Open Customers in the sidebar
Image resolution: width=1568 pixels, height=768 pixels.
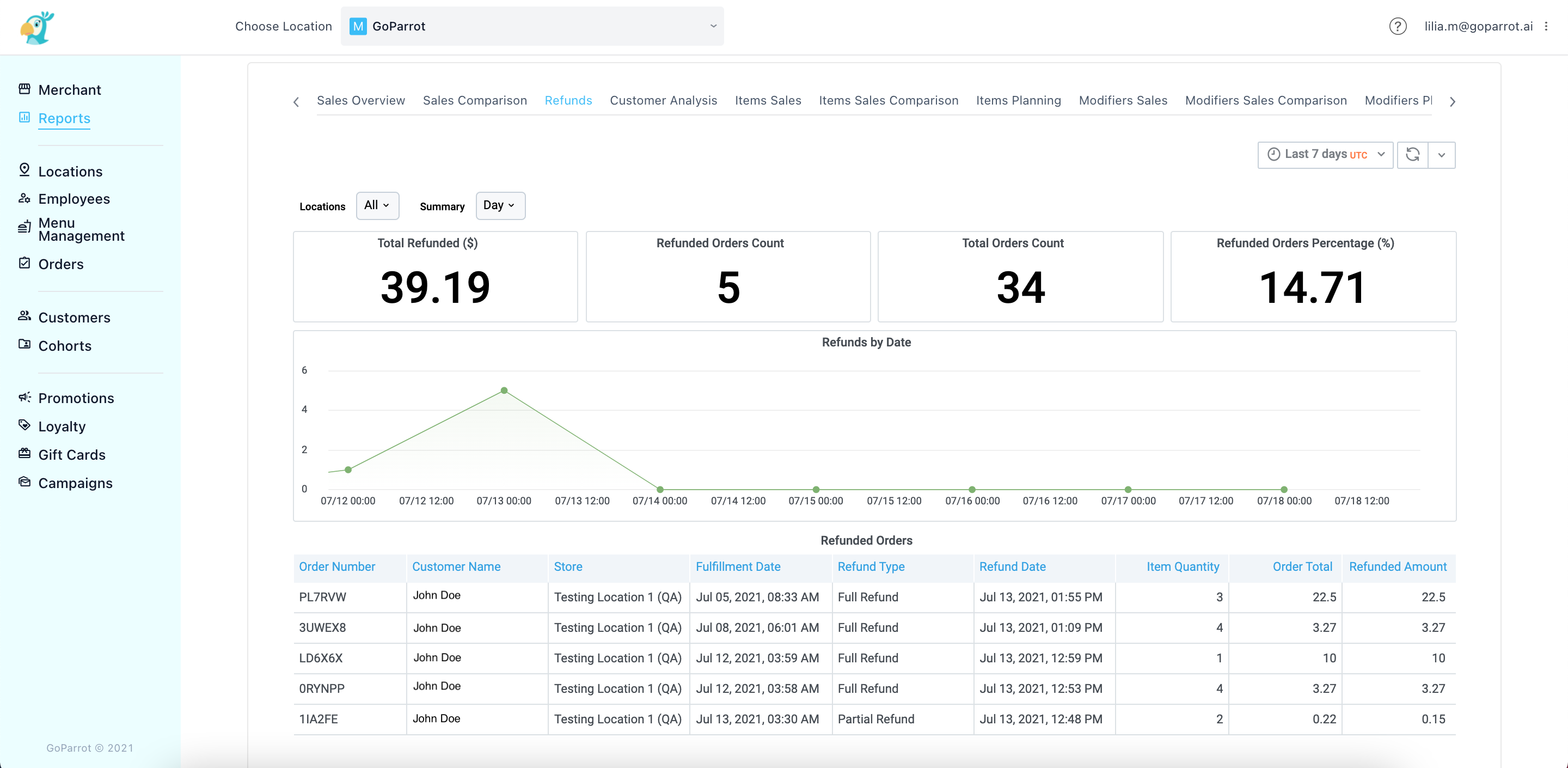pos(74,318)
